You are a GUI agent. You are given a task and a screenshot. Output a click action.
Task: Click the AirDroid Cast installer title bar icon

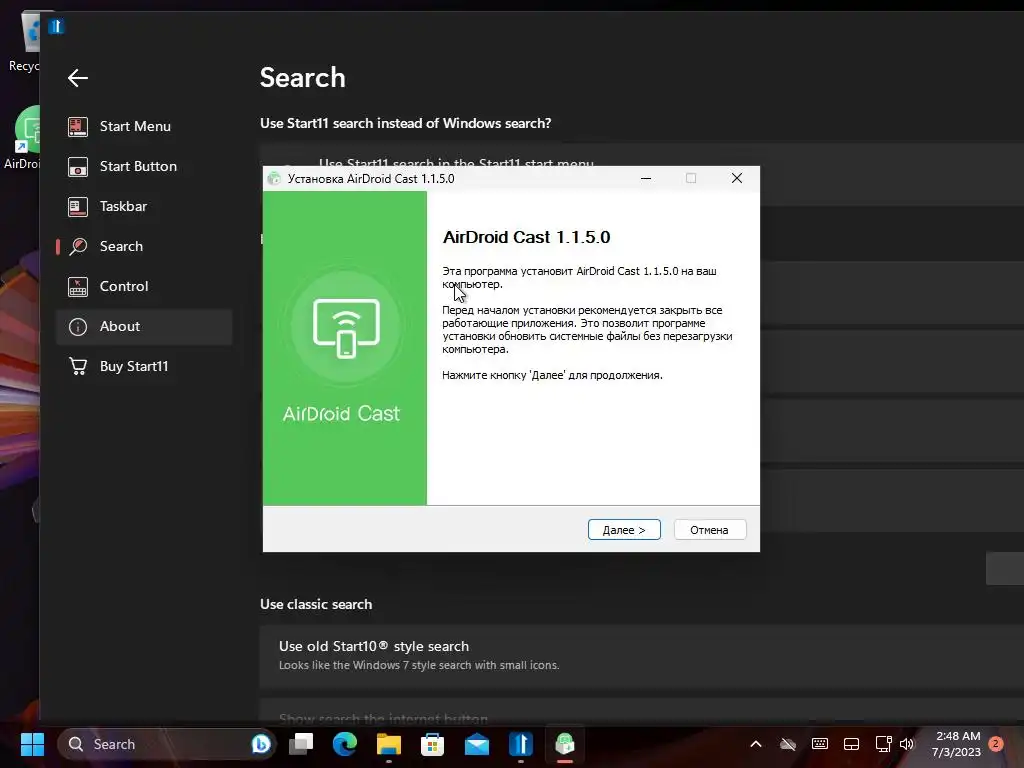[x=274, y=178]
